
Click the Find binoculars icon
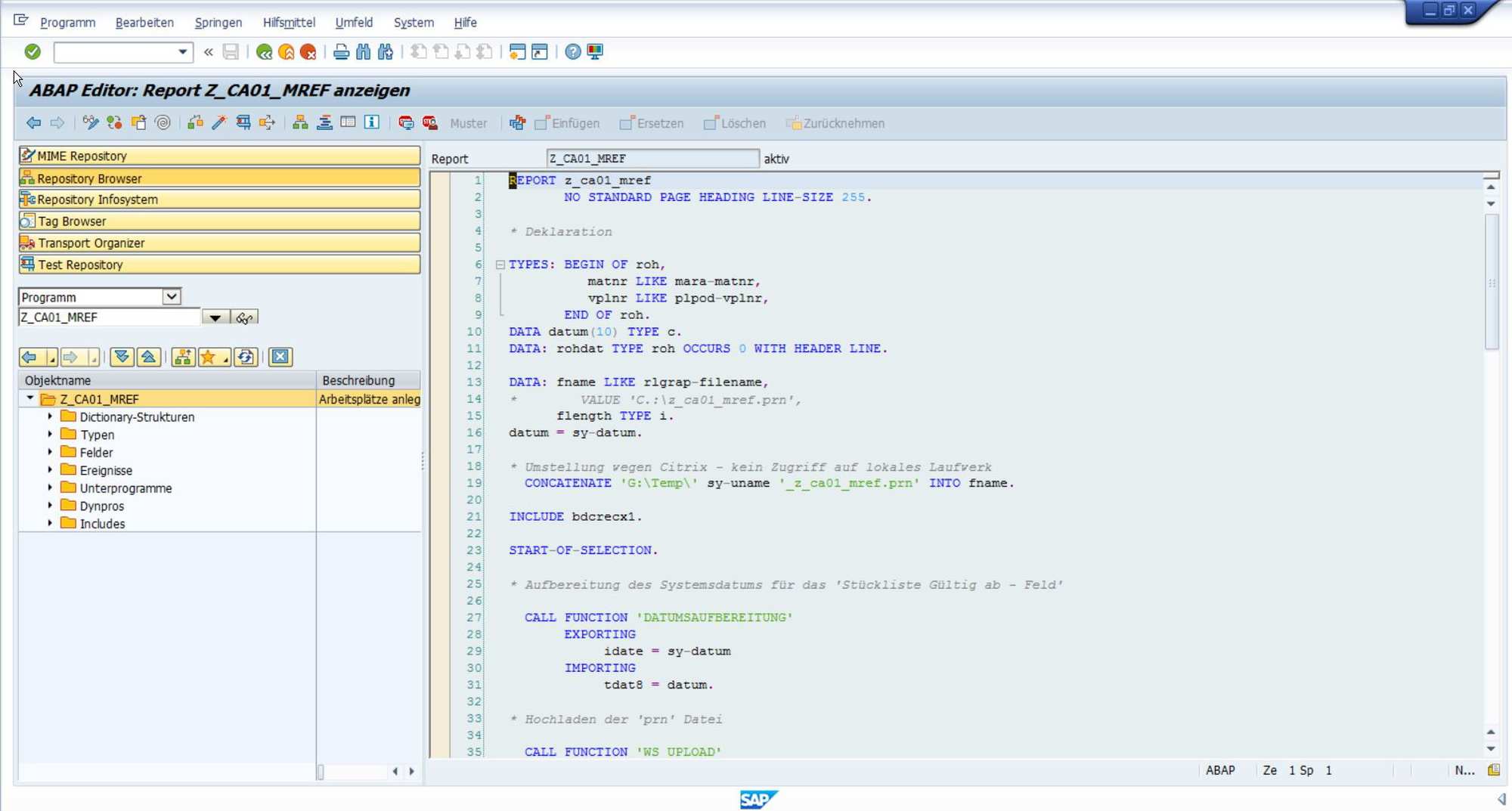(363, 51)
